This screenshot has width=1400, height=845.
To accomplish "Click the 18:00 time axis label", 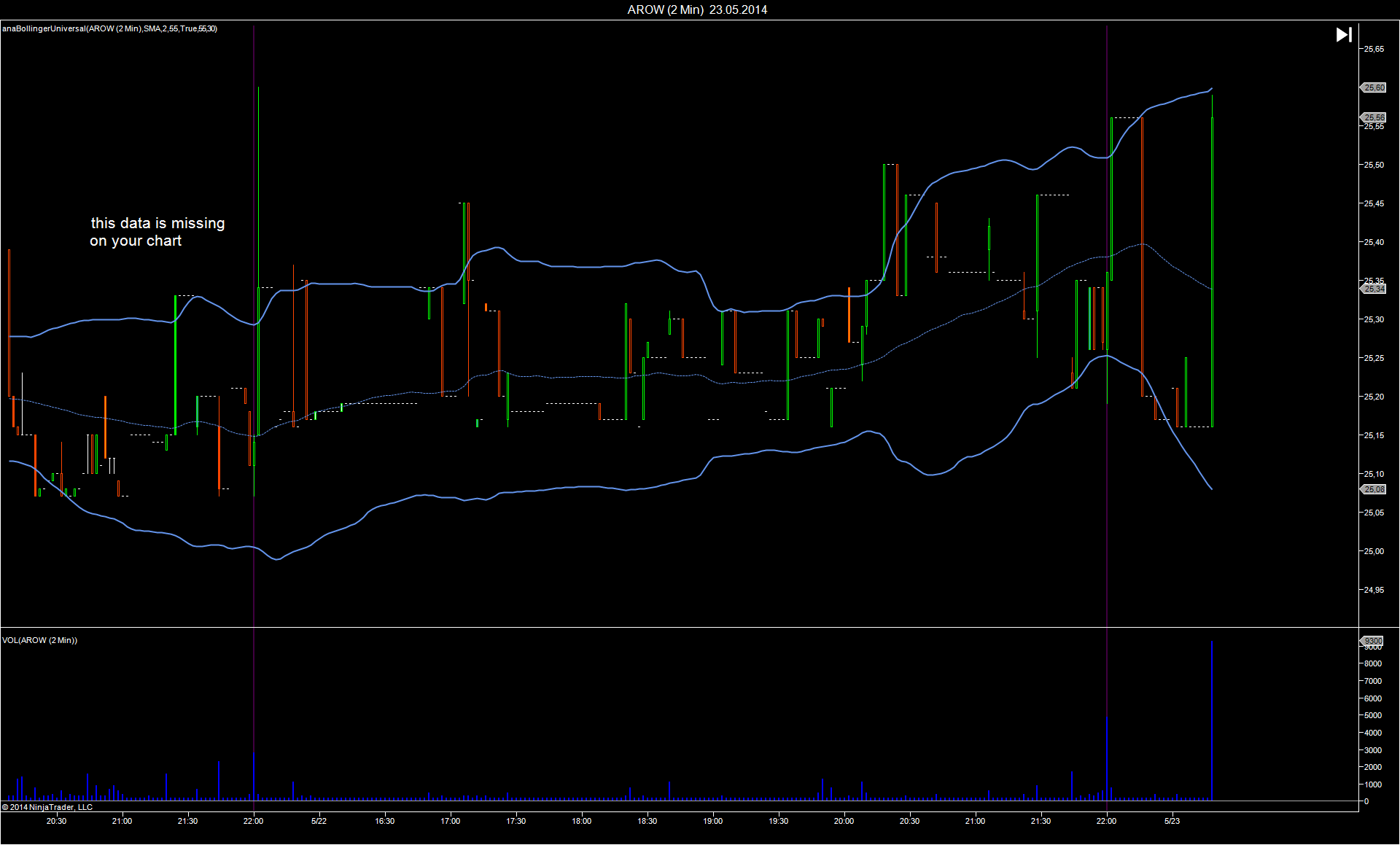I will pos(581,821).
